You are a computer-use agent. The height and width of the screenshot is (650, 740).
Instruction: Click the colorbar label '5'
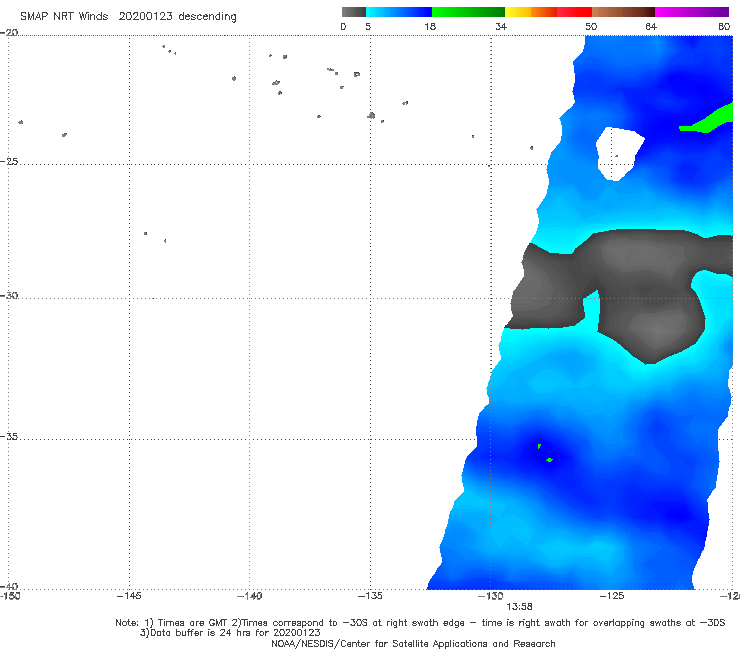pos(368,26)
